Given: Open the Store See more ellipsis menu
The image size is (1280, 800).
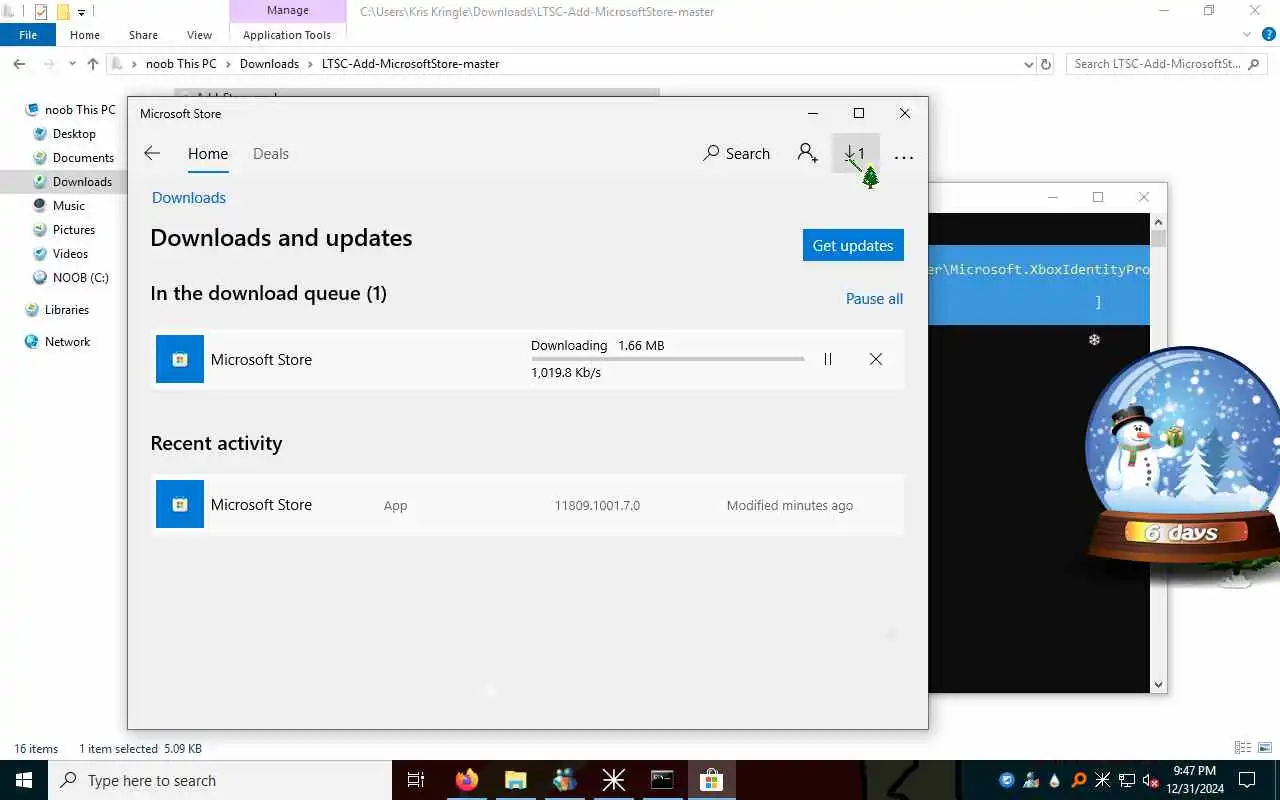Looking at the screenshot, I should pyautogui.click(x=904, y=157).
